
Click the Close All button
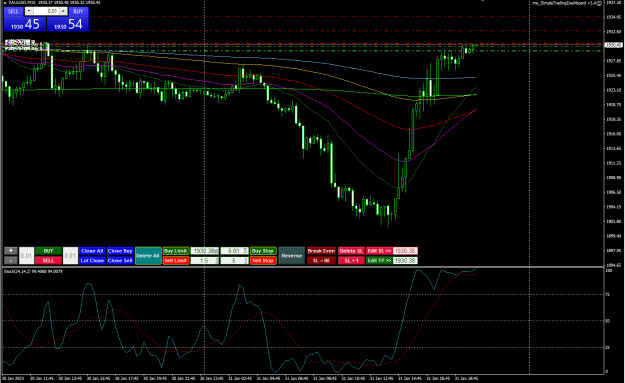click(92, 251)
